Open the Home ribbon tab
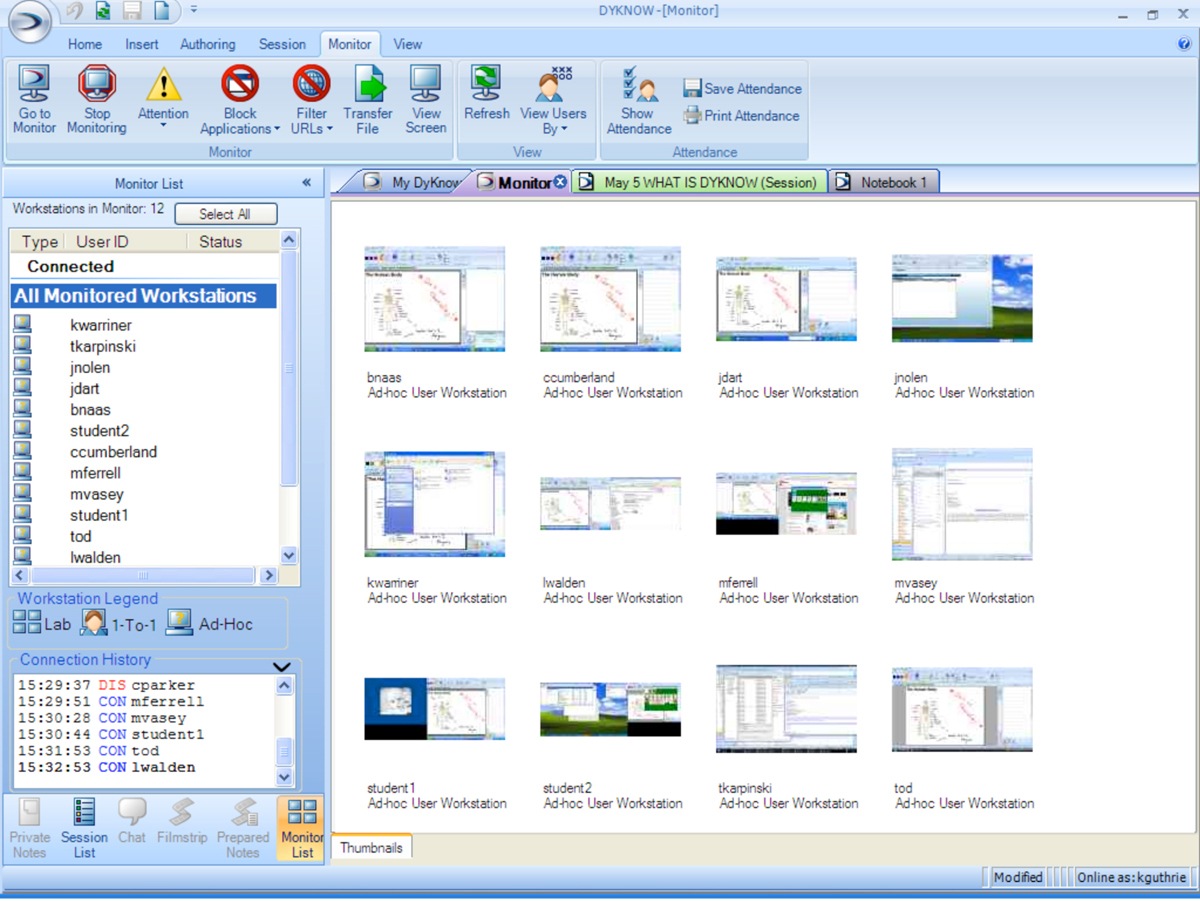 [85, 44]
